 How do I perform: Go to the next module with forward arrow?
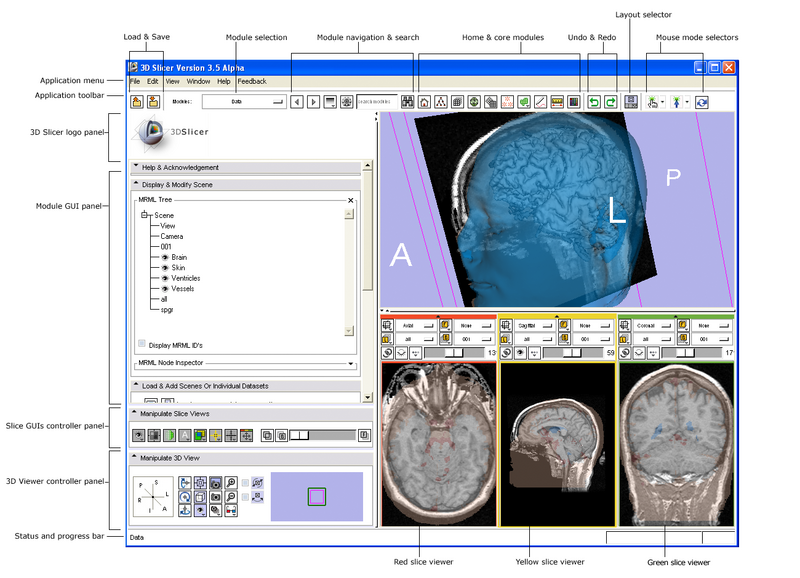pos(313,102)
